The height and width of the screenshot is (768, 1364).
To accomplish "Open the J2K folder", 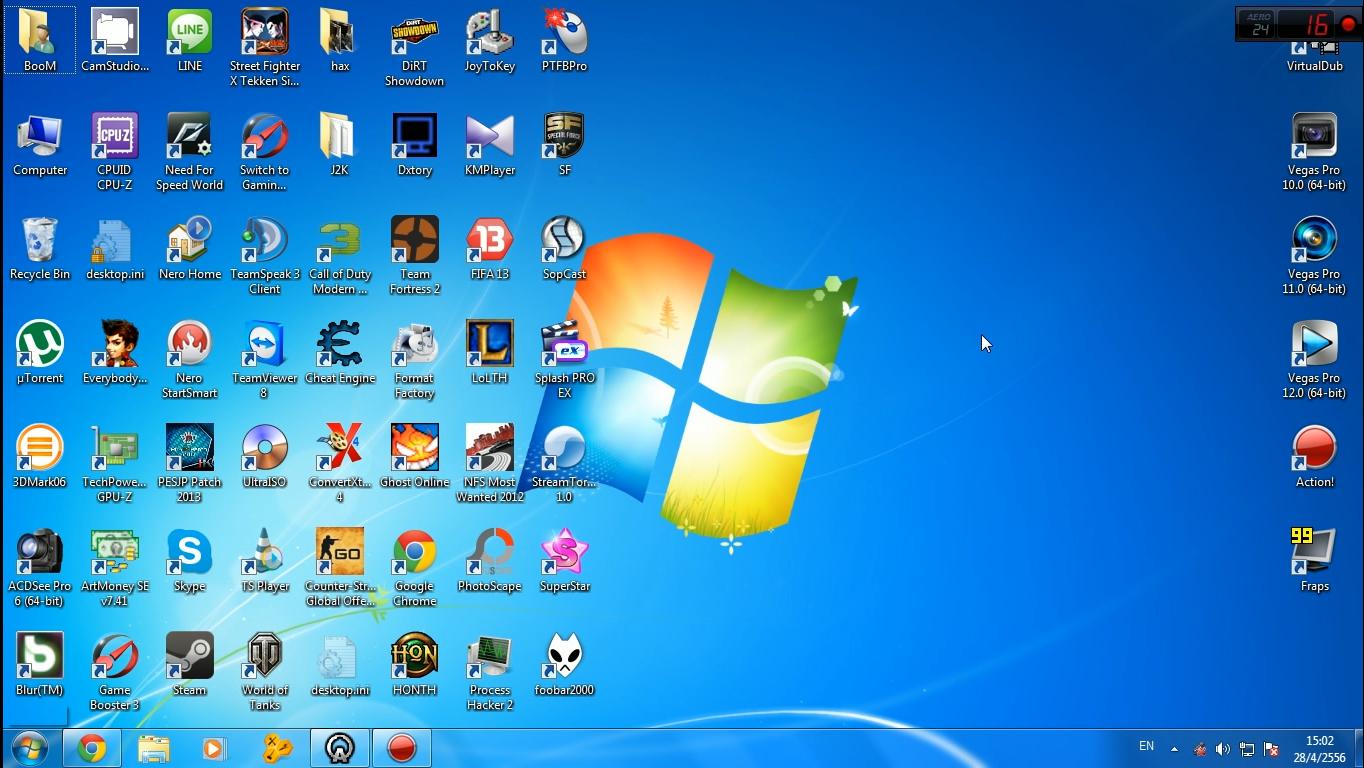I will click(340, 144).
